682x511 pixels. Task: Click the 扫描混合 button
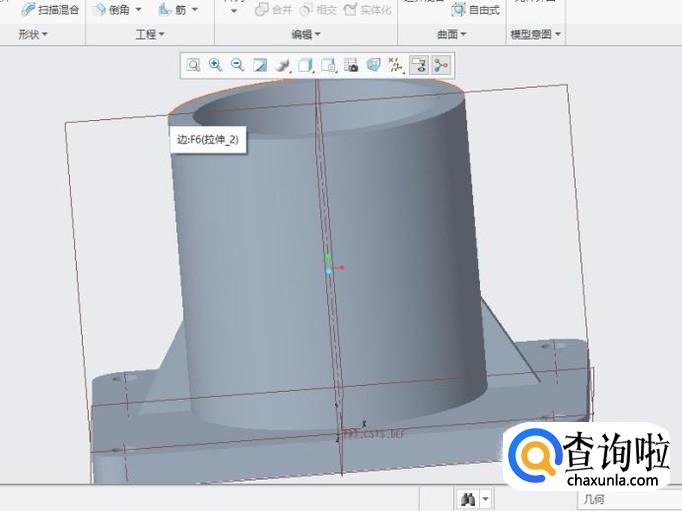(x=50, y=10)
